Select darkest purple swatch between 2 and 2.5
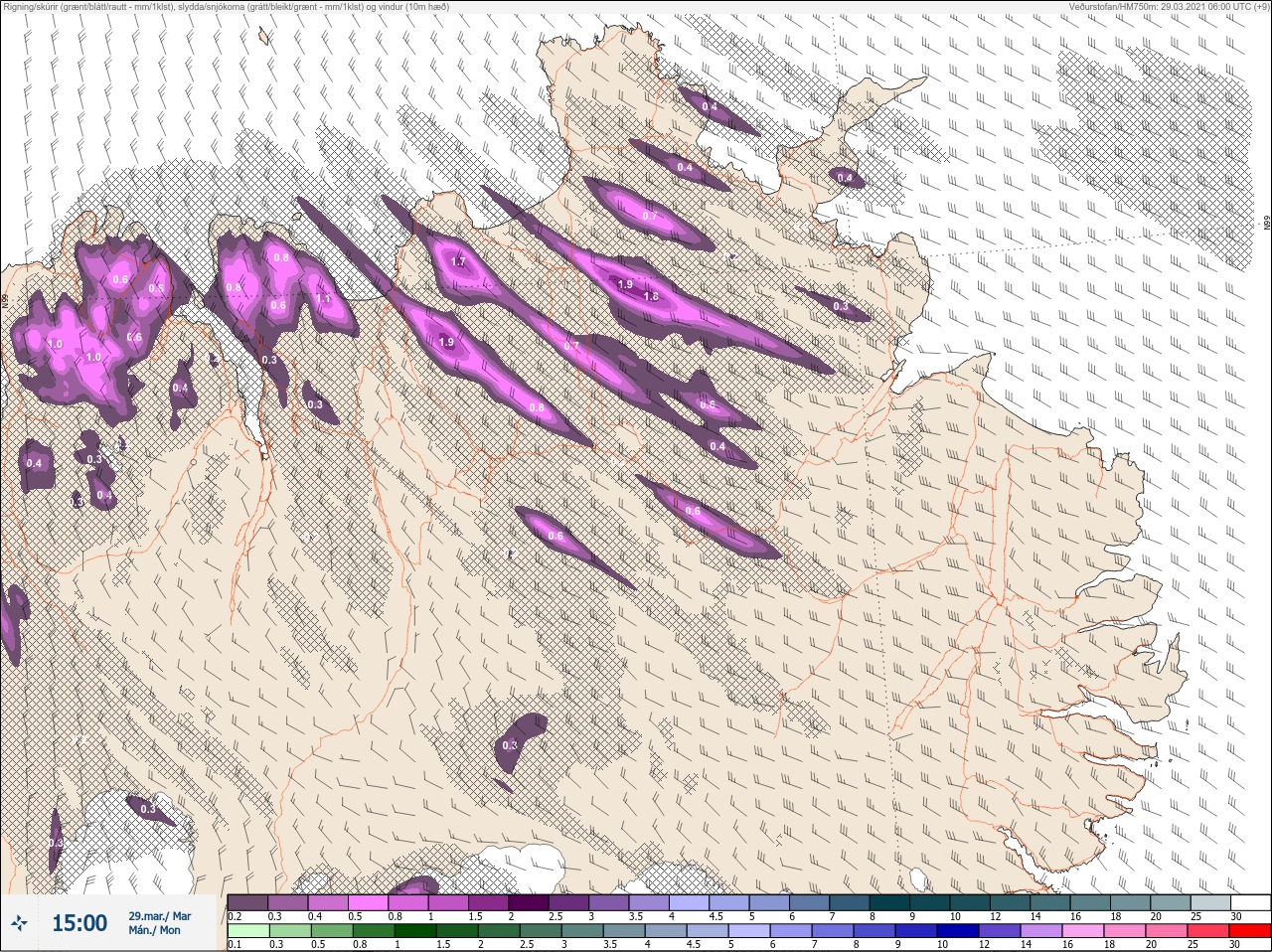Image resolution: width=1272 pixels, height=952 pixels. point(529,902)
